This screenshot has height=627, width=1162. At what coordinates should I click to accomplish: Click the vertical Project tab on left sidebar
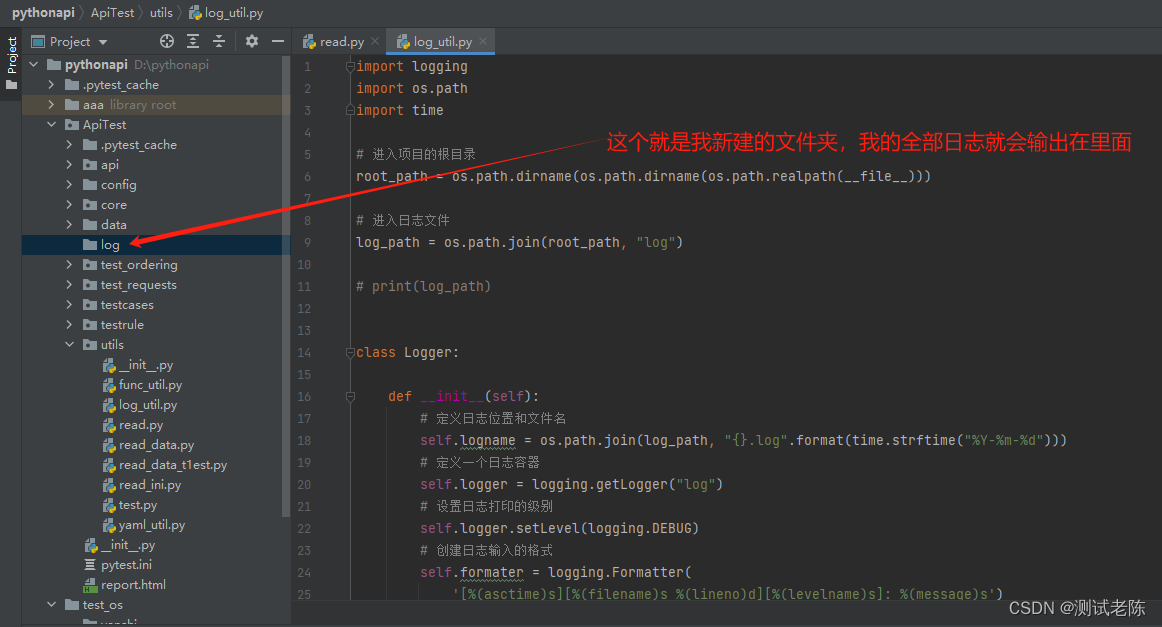tap(11, 64)
